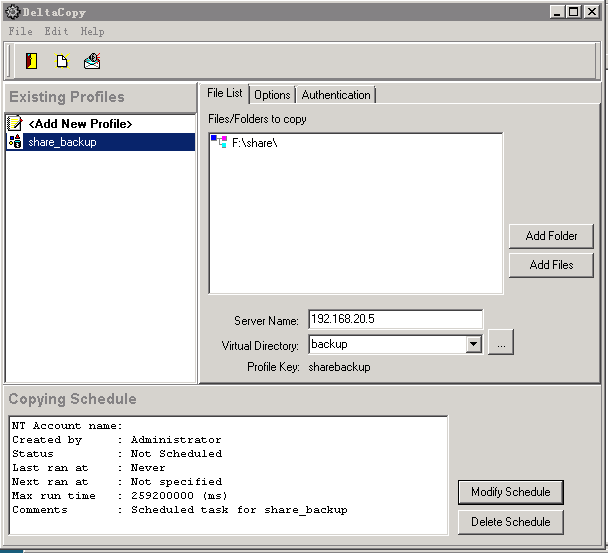Click the Server Name input field

(x=395, y=320)
